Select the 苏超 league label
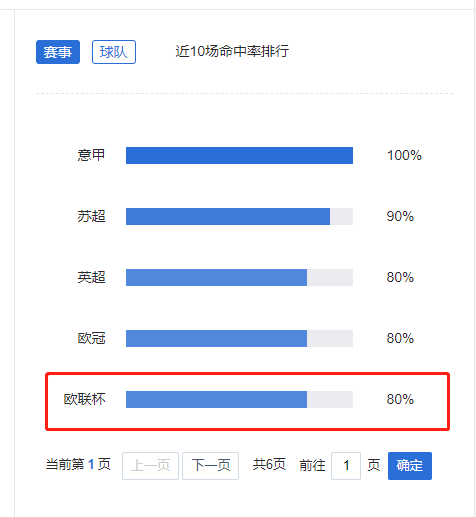 [91, 216]
